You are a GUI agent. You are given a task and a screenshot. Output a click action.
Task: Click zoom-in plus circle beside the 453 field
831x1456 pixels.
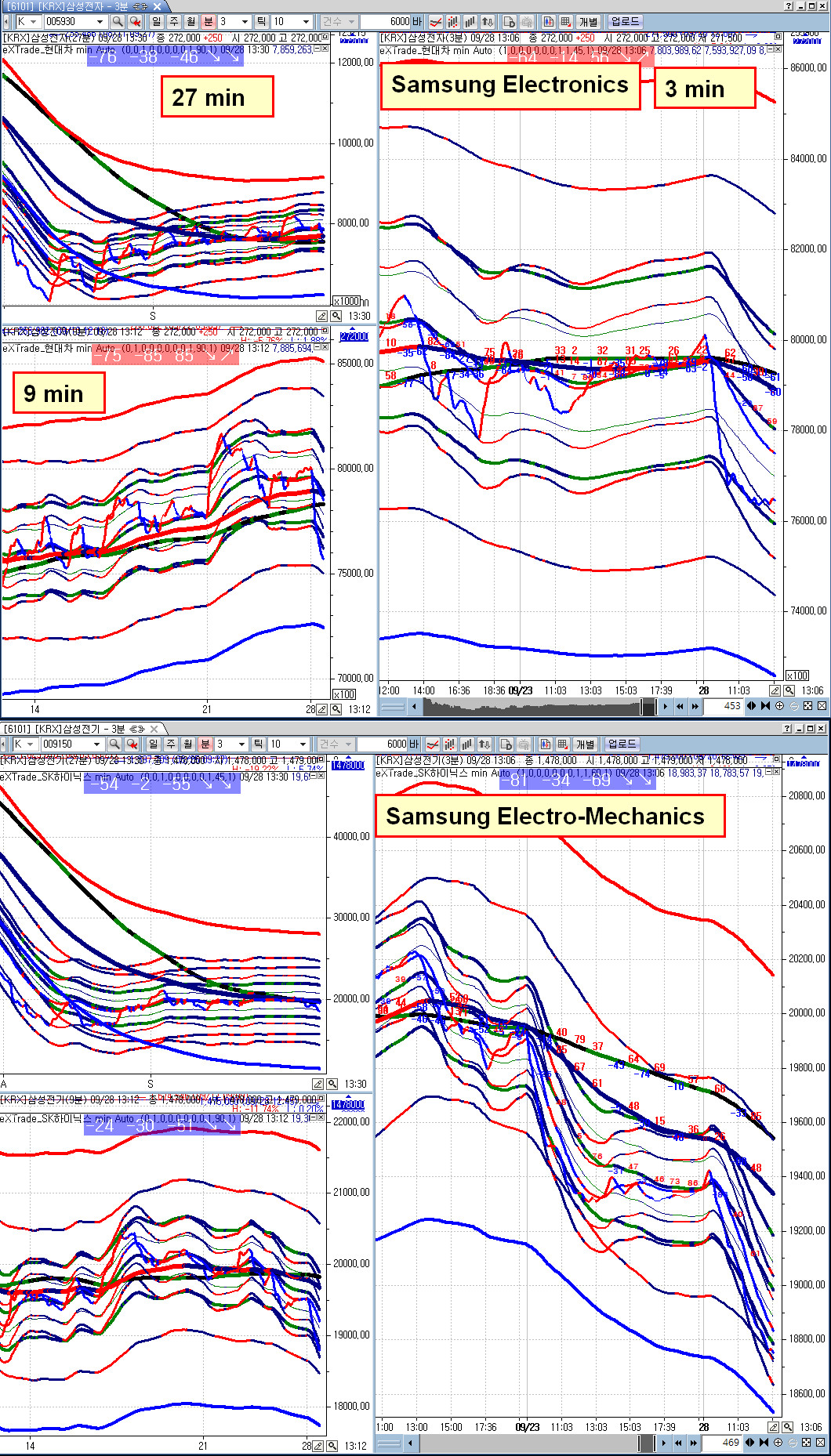pos(779,706)
